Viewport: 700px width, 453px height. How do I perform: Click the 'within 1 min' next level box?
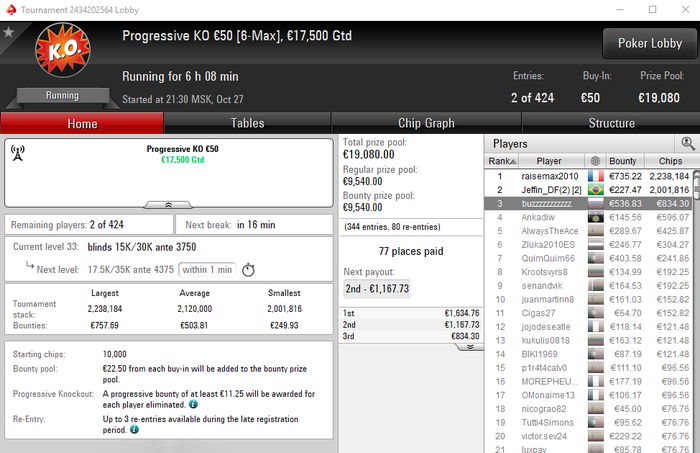pyautogui.click(x=207, y=270)
